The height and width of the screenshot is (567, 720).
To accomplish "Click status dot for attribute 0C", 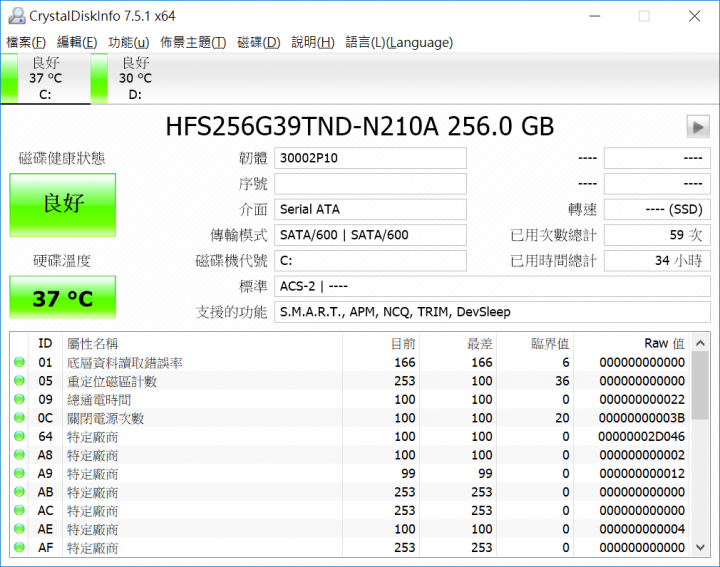I will pyautogui.click(x=19, y=418).
